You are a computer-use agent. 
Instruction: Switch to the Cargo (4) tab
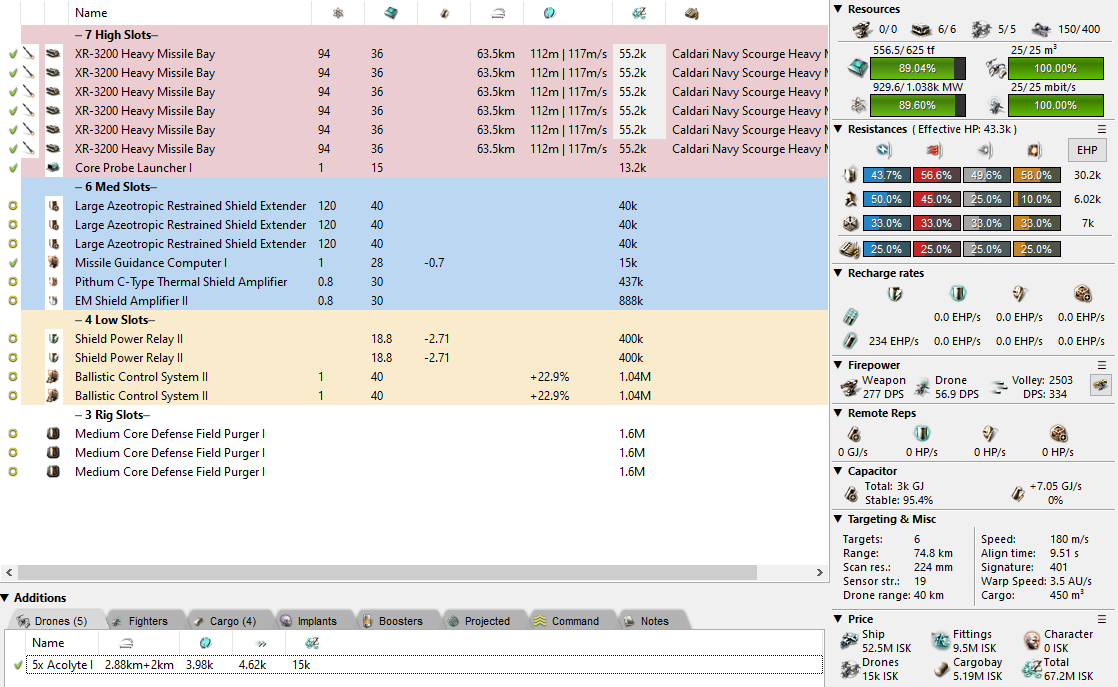coord(224,621)
